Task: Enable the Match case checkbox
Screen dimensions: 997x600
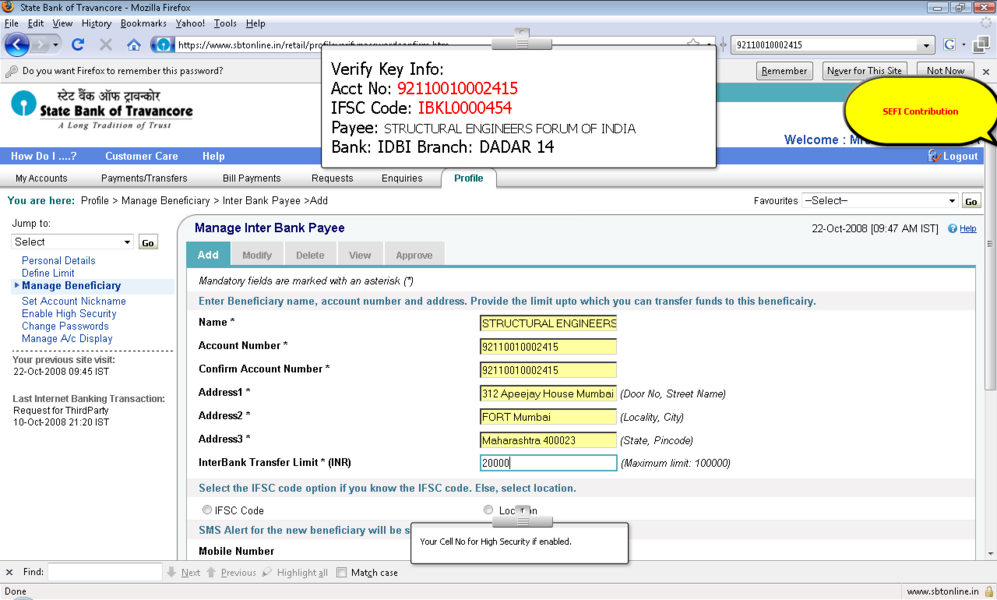Action: pos(342,573)
